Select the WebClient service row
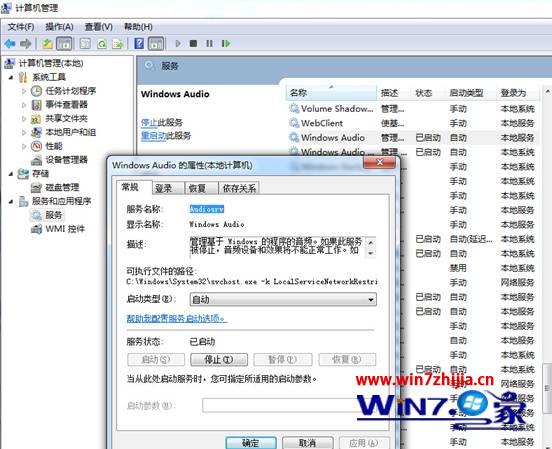The width and height of the screenshot is (552, 449). pos(413,123)
